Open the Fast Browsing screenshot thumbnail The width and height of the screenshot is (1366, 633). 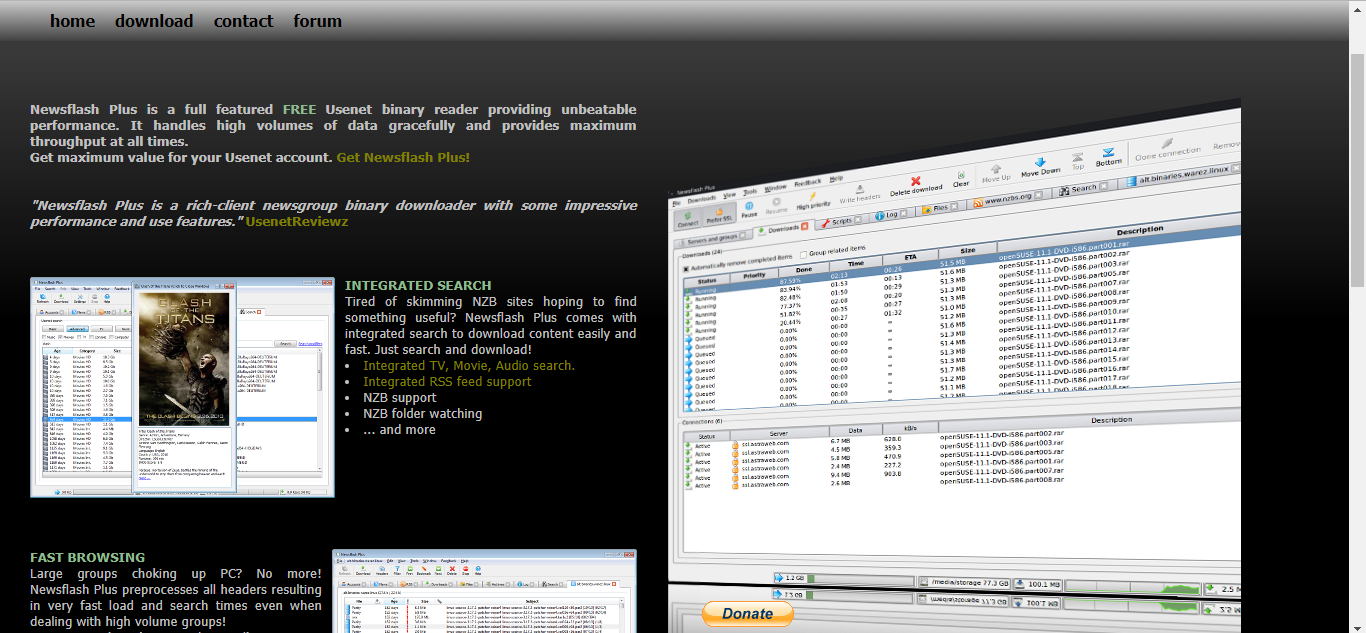(x=484, y=591)
